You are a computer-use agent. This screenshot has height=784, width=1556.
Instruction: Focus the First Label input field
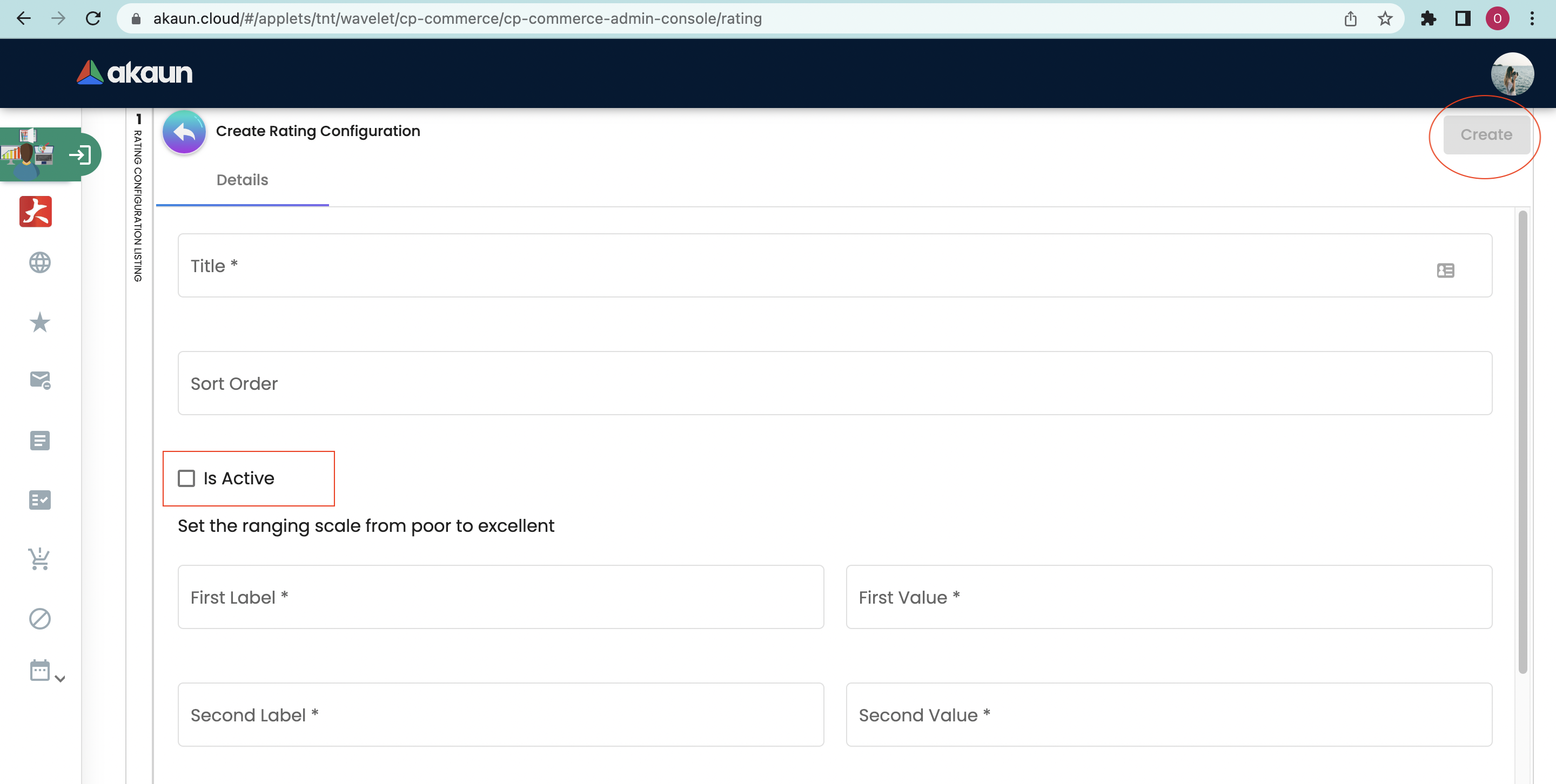[500, 597]
